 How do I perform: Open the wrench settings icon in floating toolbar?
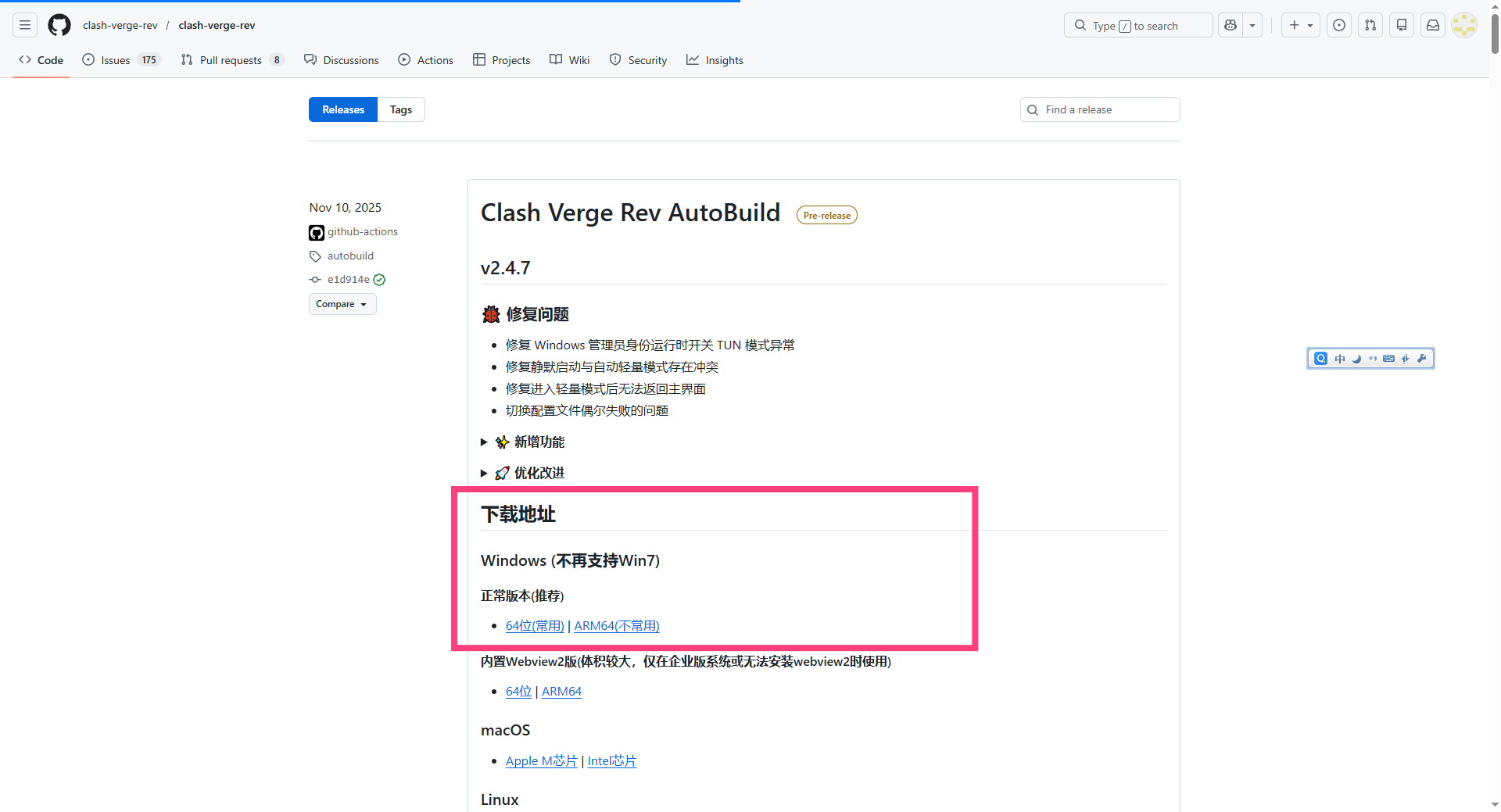pos(1423,358)
